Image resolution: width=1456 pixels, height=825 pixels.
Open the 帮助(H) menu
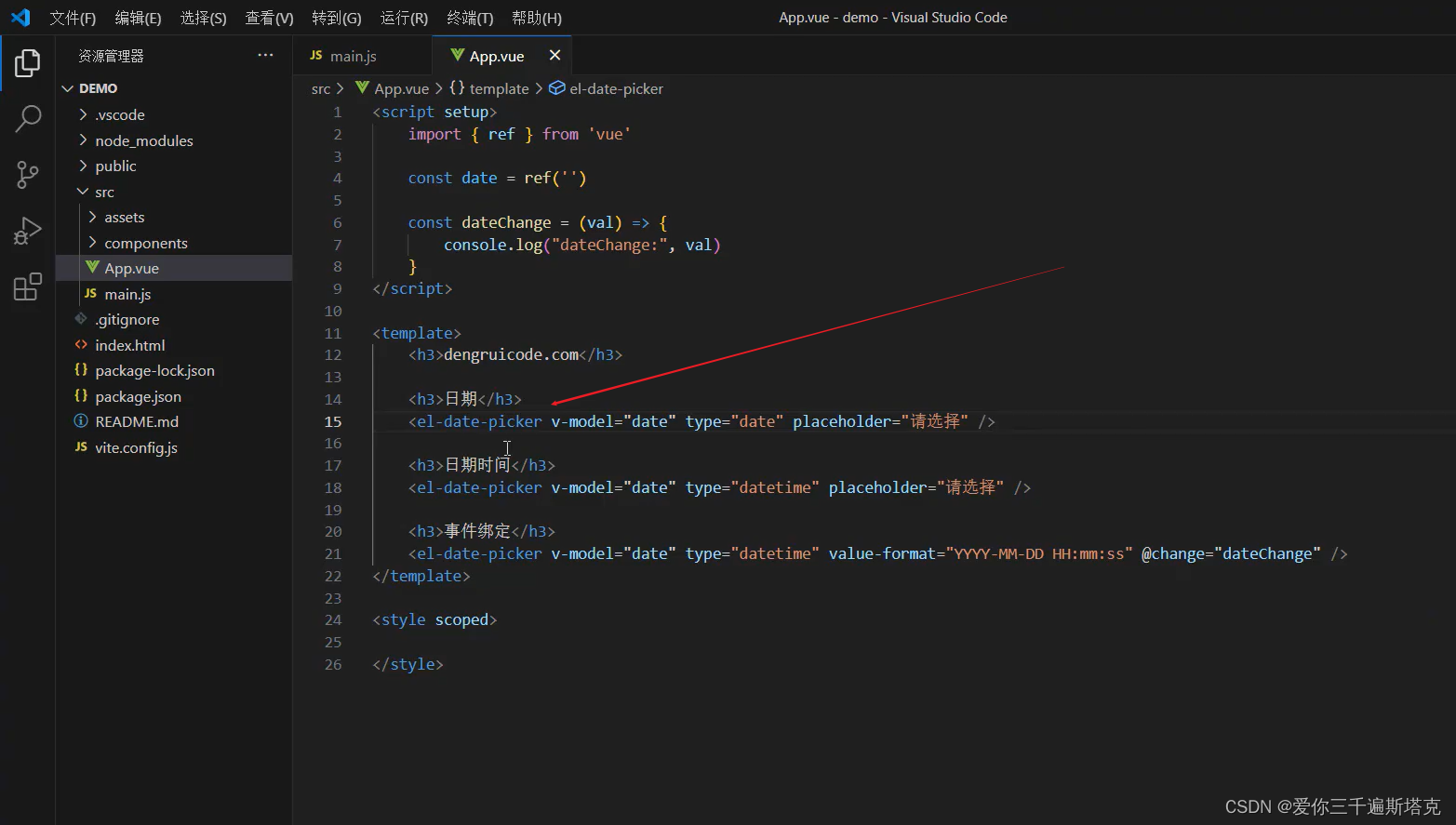pos(537,18)
